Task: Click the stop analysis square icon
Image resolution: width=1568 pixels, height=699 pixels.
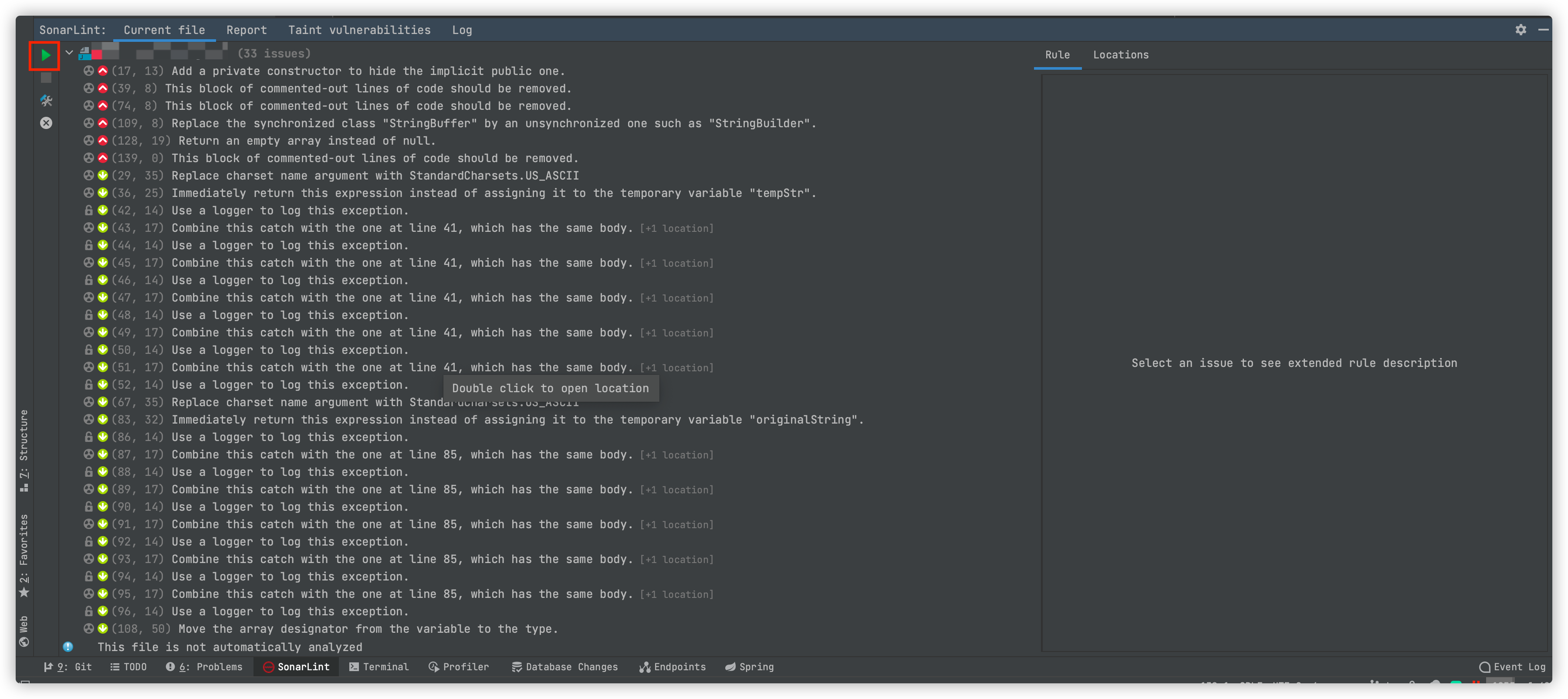Action: pyautogui.click(x=46, y=78)
